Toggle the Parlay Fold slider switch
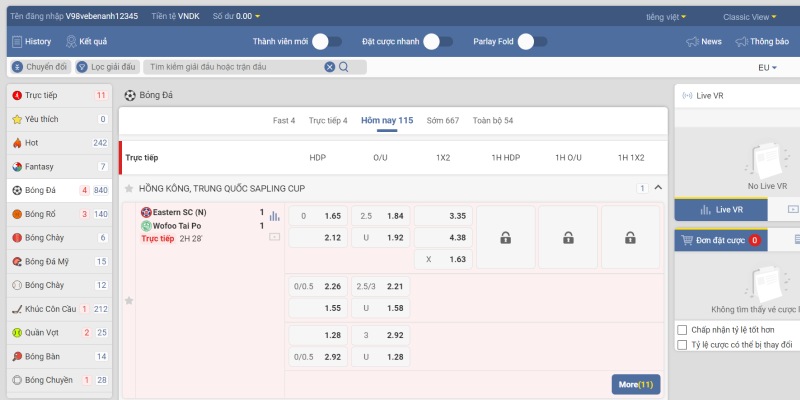 click(531, 42)
